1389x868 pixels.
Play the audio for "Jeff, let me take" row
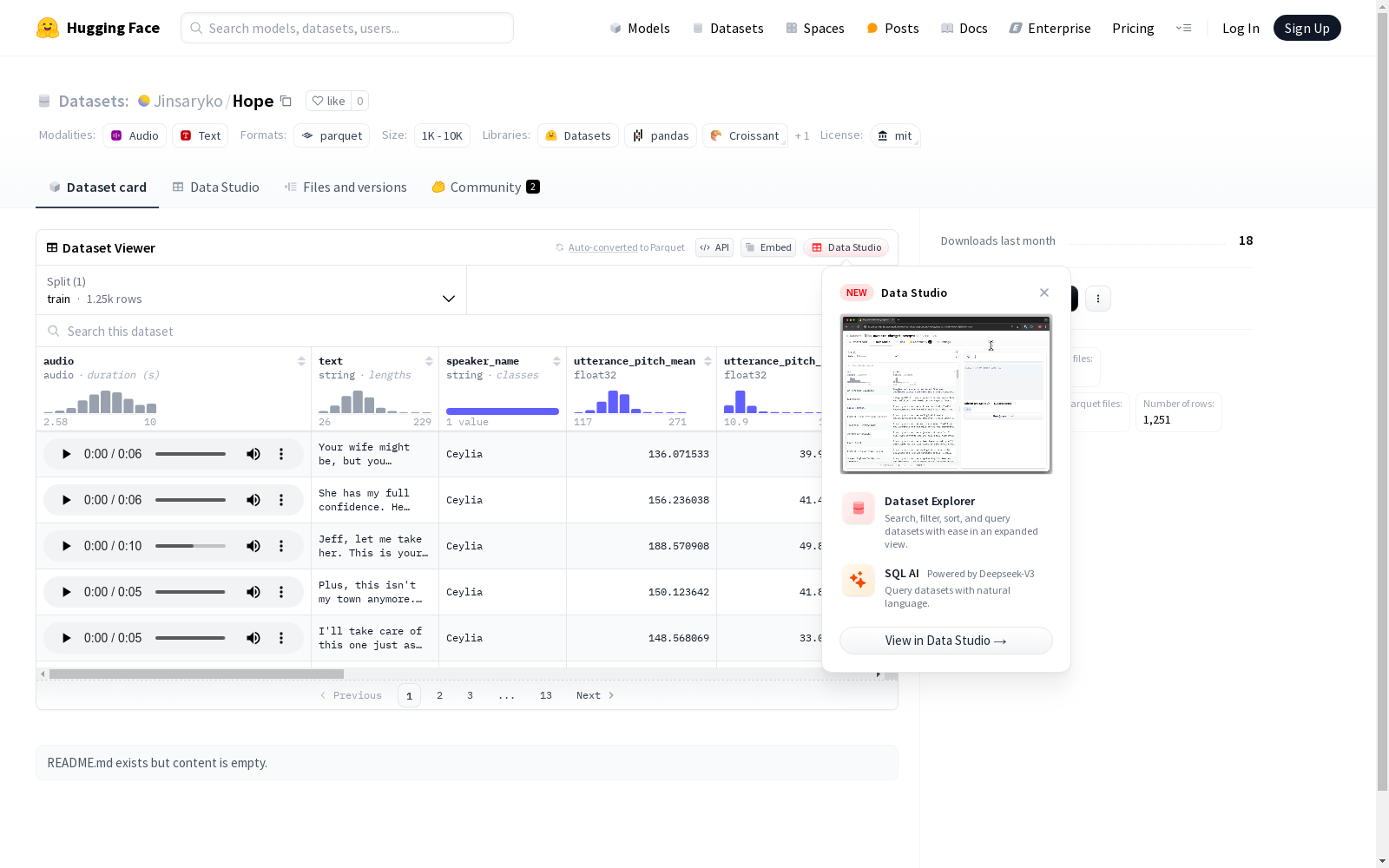pyautogui.click(x=66, y=546)
